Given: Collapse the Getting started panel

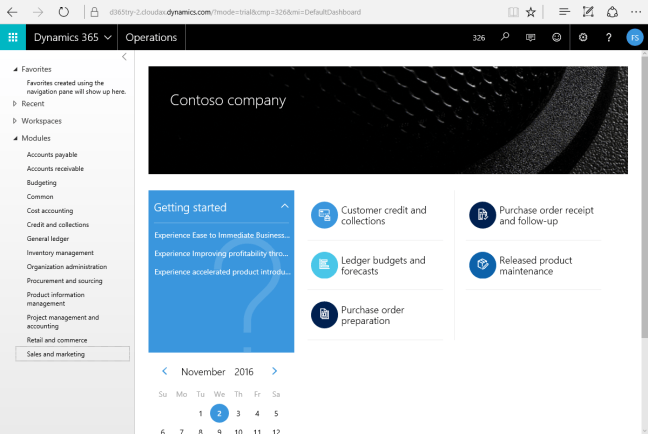Looking at the screenshot, I should [284, 207].
